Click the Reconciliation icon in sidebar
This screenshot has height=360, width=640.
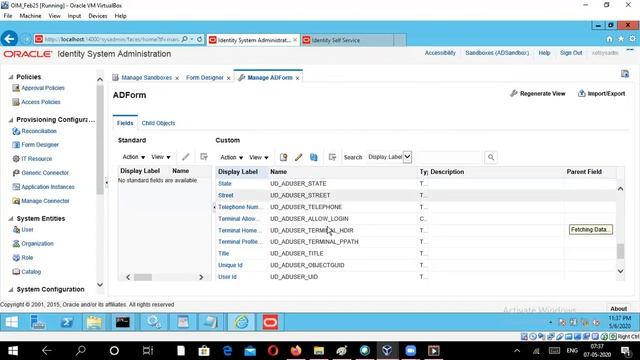[16, 131]
